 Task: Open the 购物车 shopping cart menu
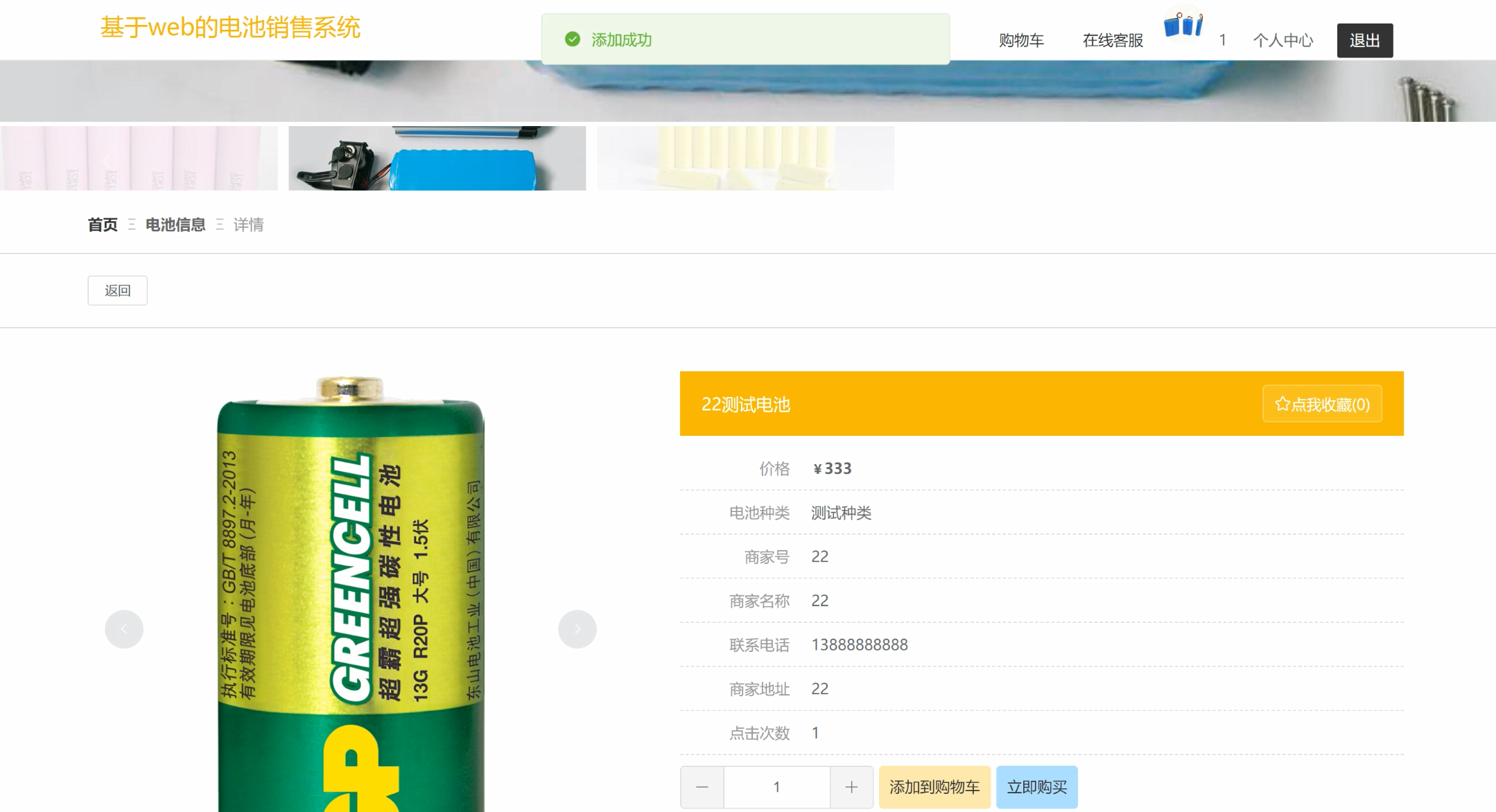click(1020, 40)
